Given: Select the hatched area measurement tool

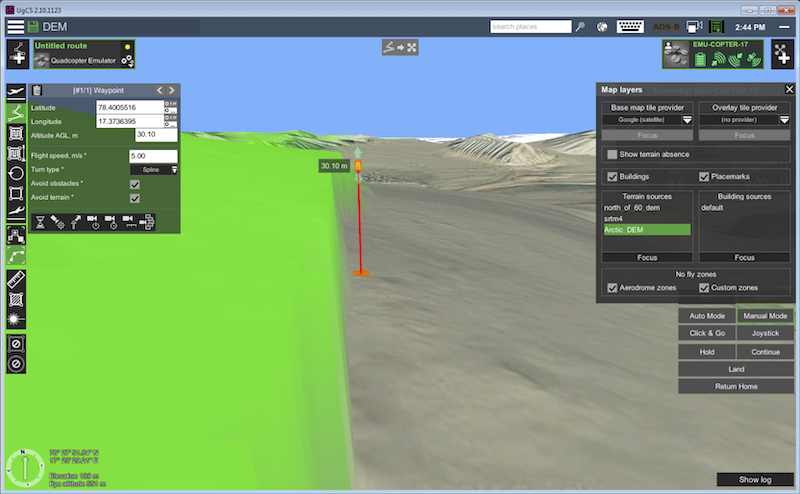Looking at the screenshot, I should [x=16, y=300].
